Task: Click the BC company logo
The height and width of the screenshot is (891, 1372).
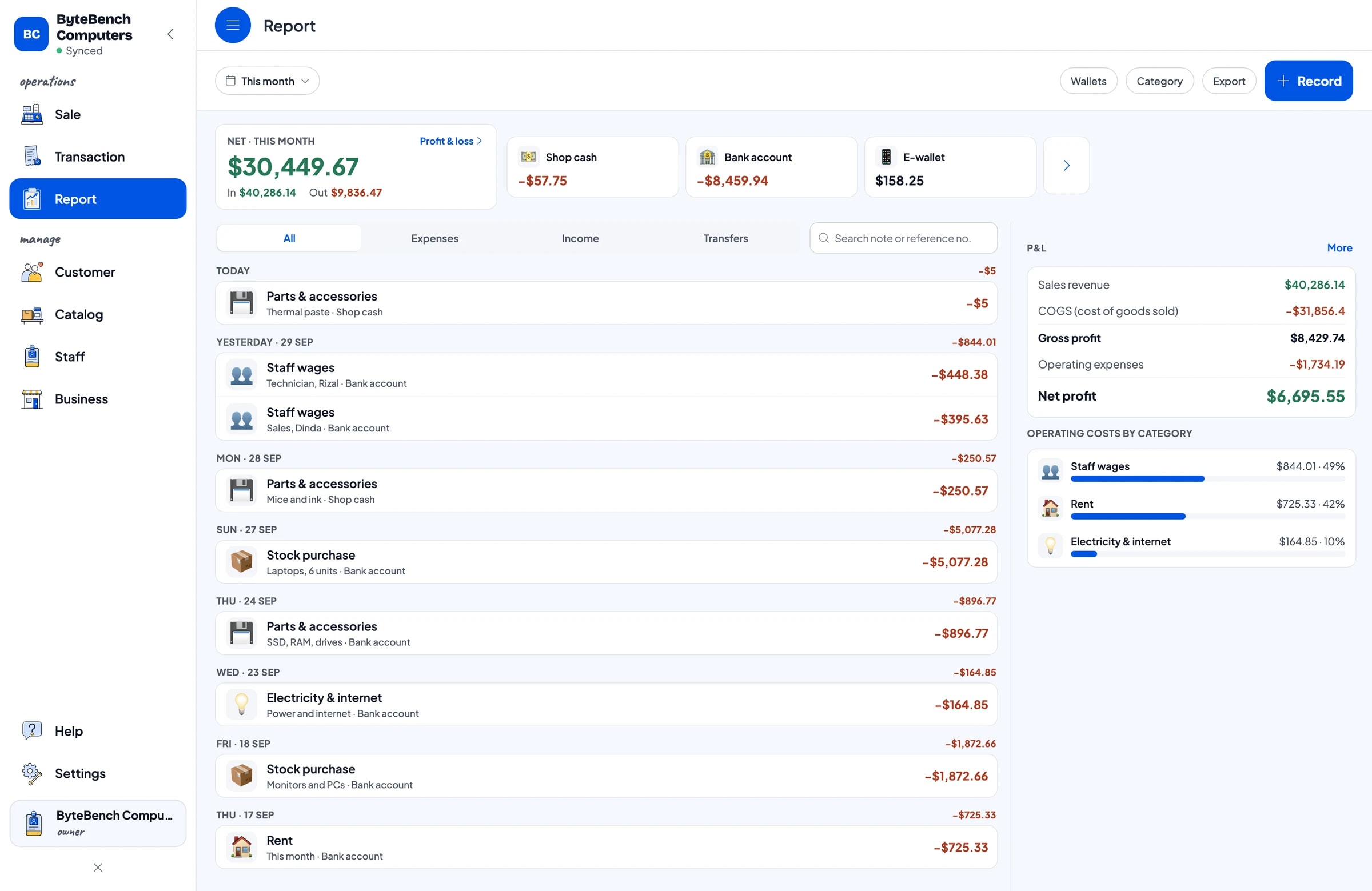Action: pyautogui.click(x=31, y=34)
